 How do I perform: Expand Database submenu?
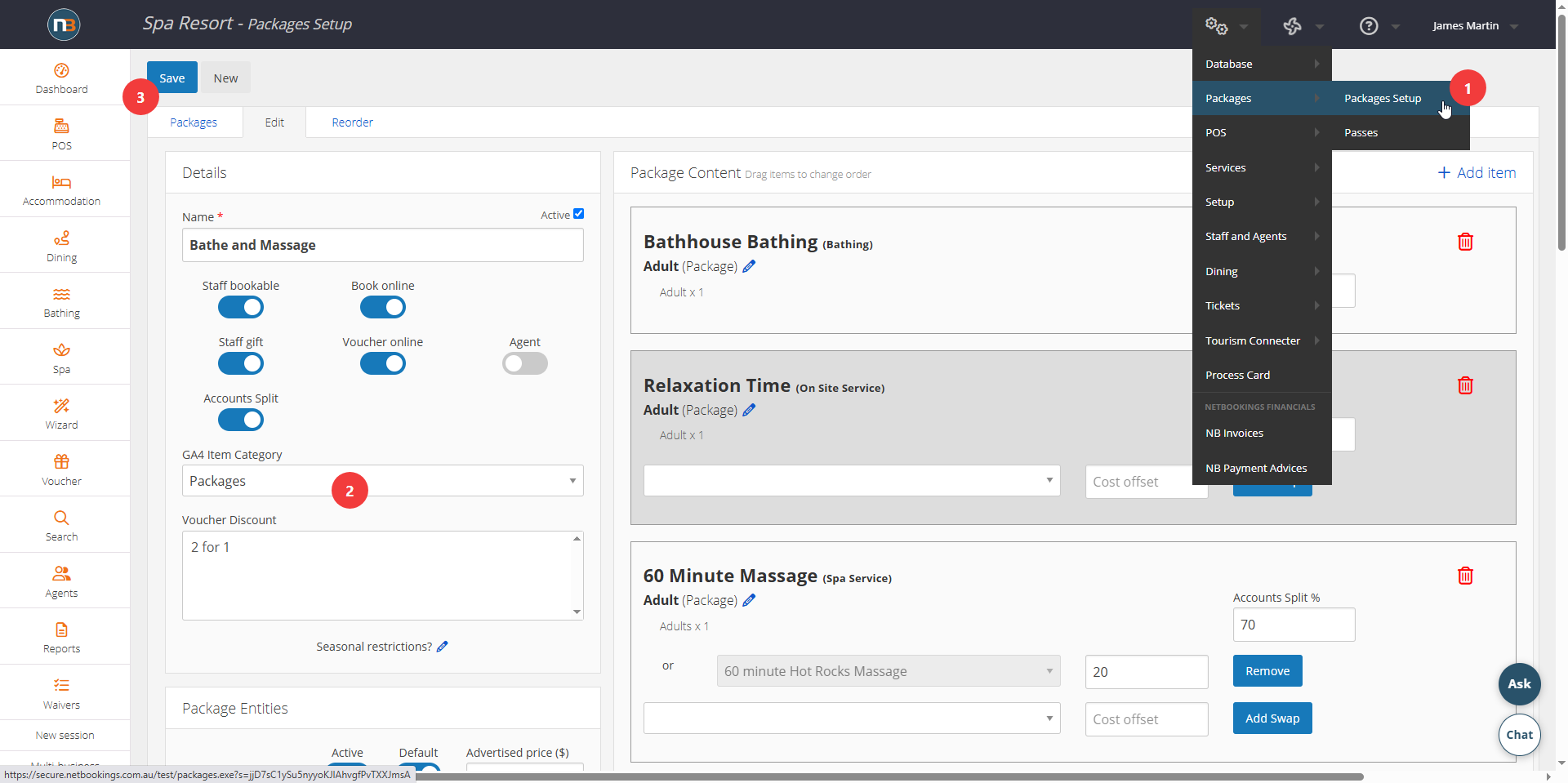pyautogui.click(x=1262, y=64)
